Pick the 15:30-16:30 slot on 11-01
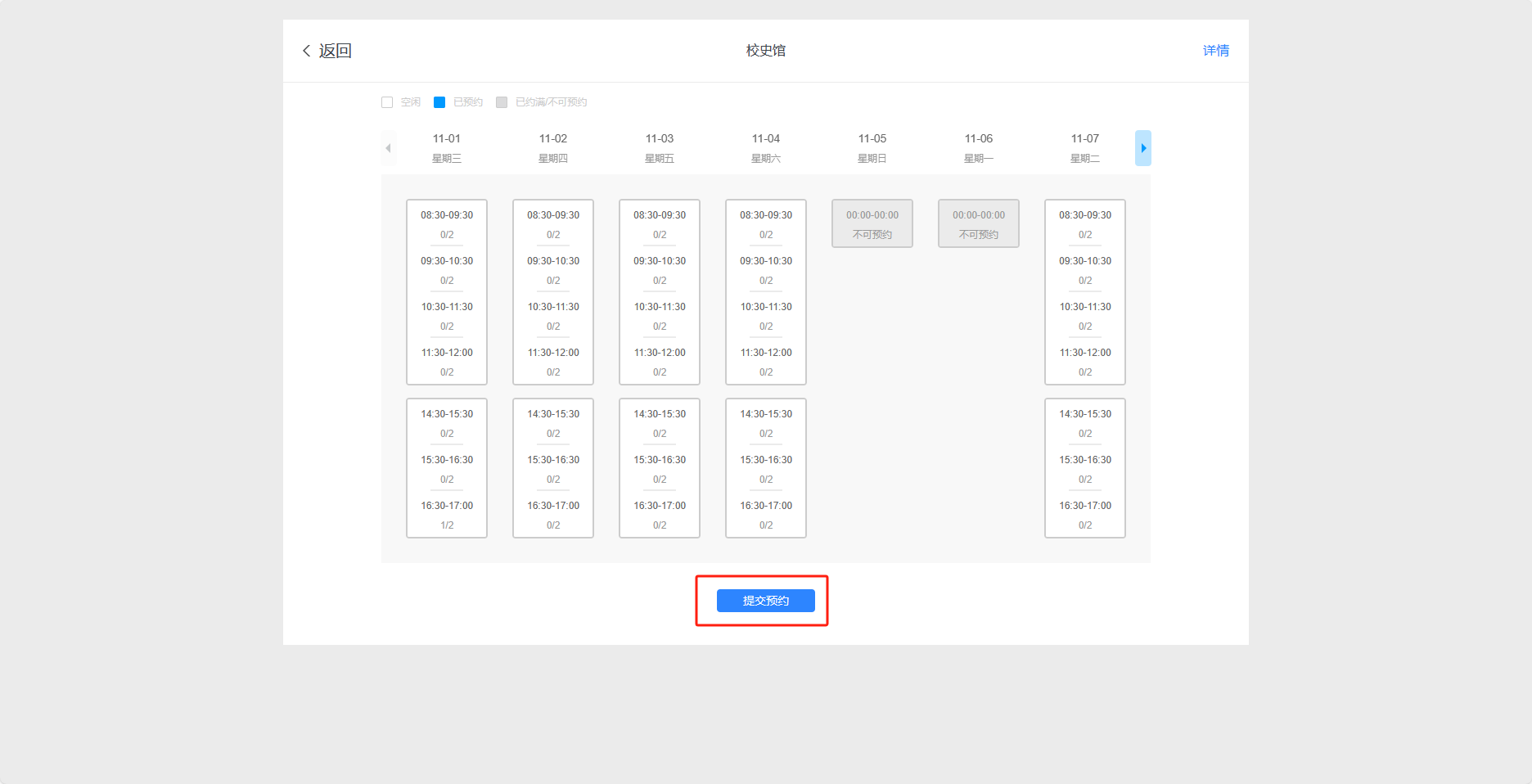This screenshot has height=784, width=1532. pos(447,469)
